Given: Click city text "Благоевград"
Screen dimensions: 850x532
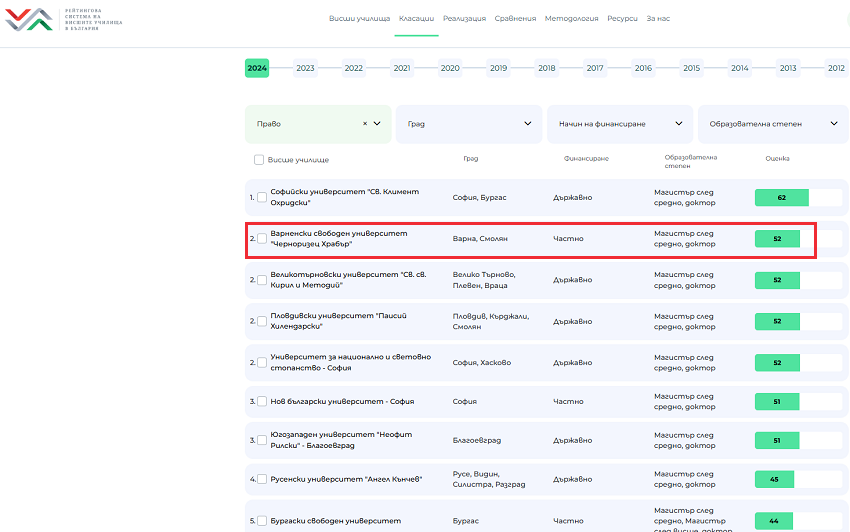Looking at the screenshot, I should 476,440.
